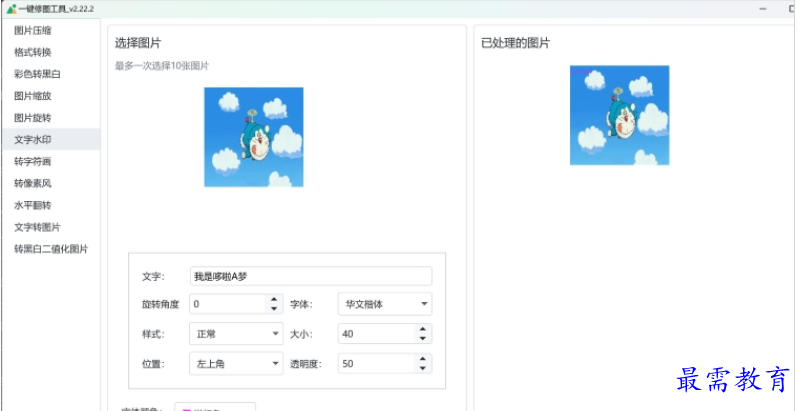Open the 样式 dropdown showing 正常
The image size is (798, 411).
pyautogui.click(x=236, y=334)
